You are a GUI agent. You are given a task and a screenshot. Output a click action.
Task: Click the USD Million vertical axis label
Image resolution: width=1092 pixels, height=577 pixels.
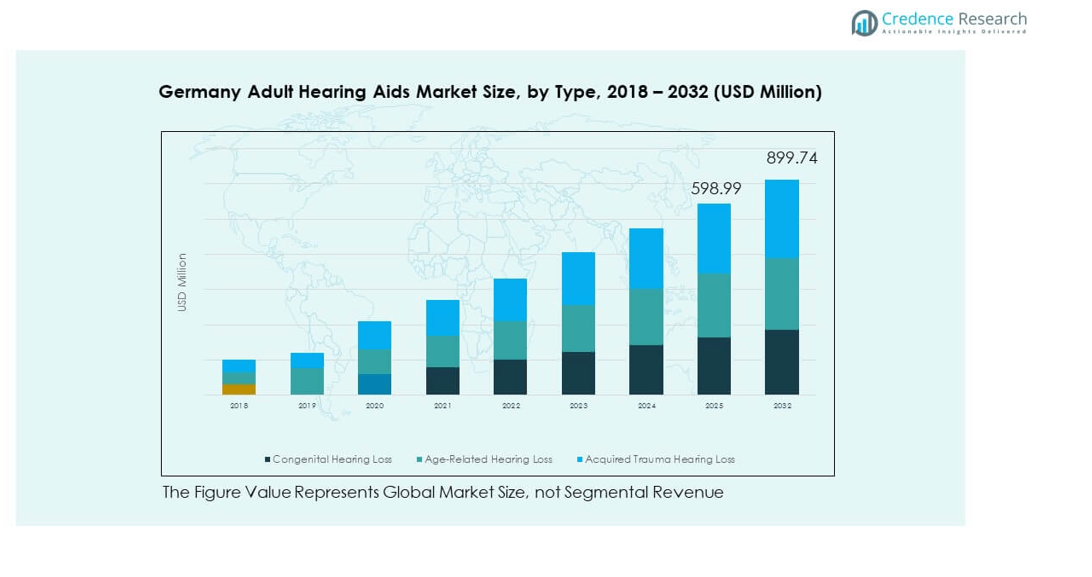(182, 282)
